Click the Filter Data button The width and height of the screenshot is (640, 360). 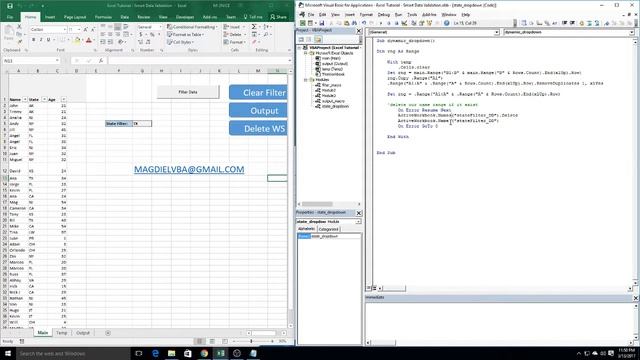pos(188,92)
